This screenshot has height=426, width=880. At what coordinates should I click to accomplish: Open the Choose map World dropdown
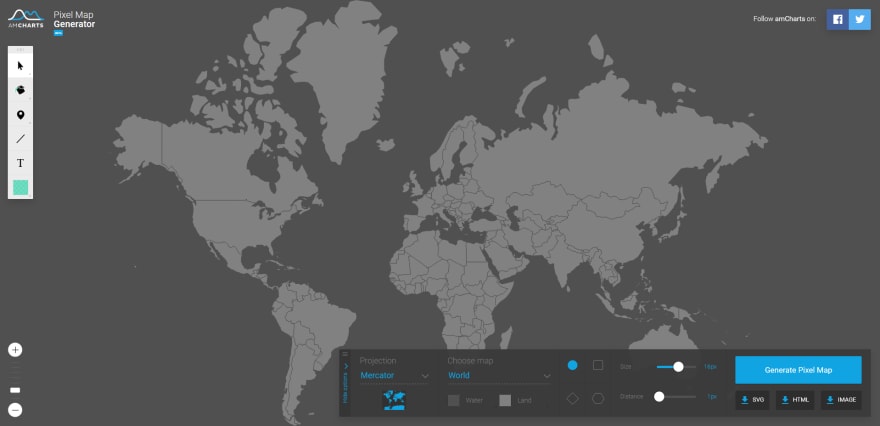(x=499, y=375)
